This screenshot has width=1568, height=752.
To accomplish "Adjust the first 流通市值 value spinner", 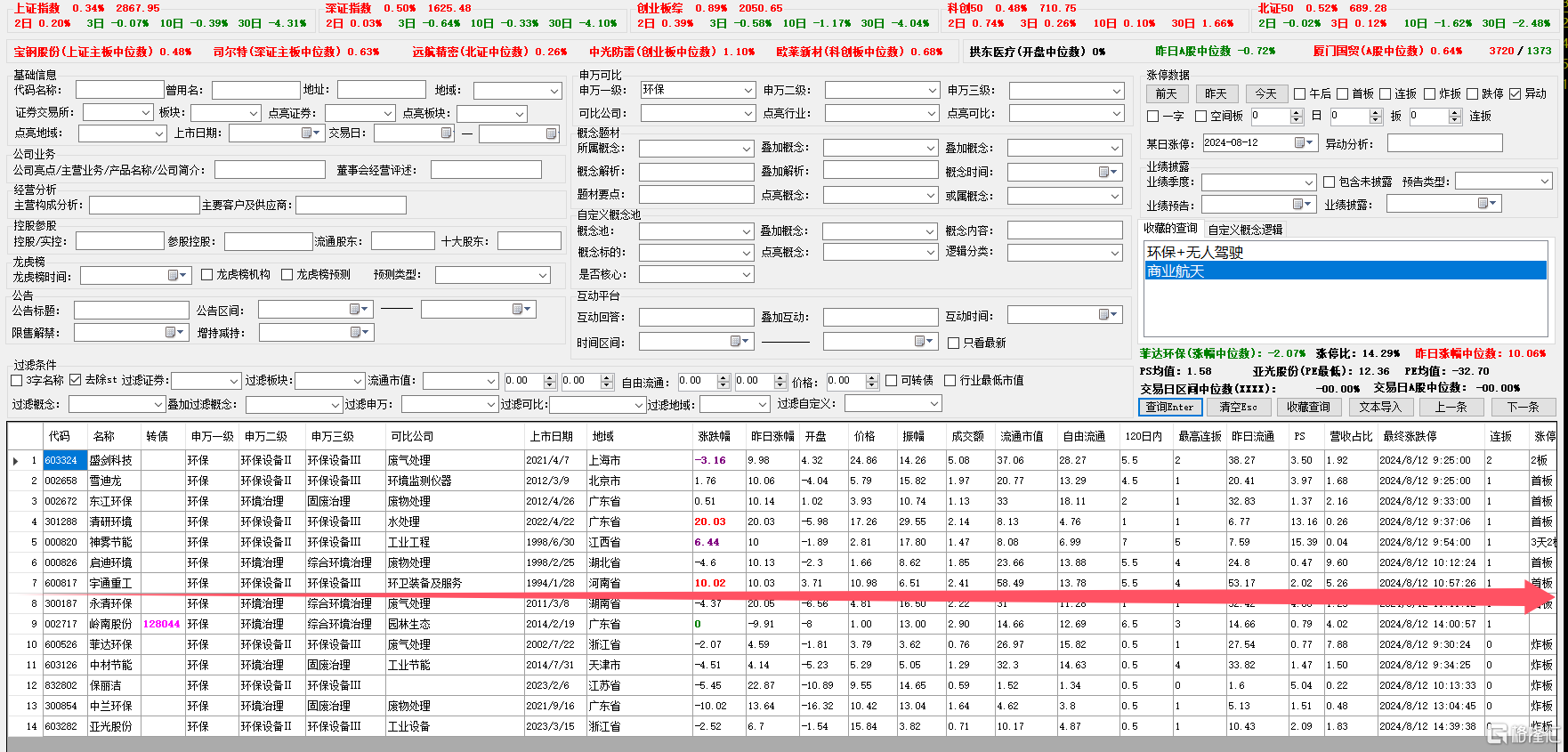I will (x=550, y=381).
